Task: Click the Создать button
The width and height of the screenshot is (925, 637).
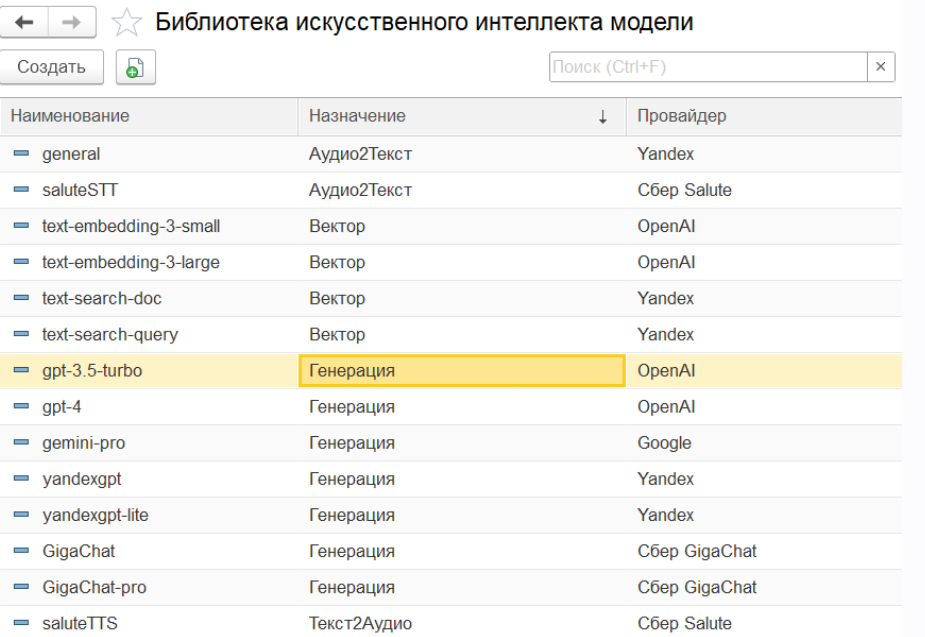Action: coord(52,67)
